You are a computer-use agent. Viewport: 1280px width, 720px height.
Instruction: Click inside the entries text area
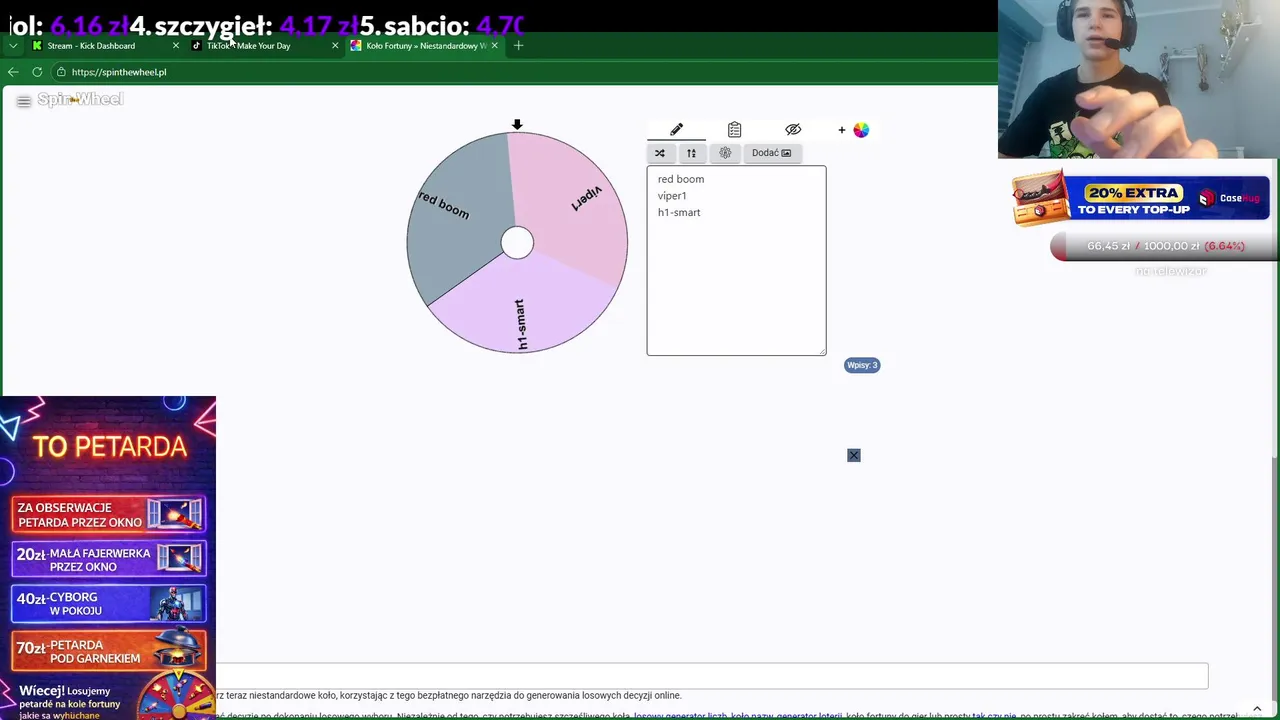pyautogui.click(x=736, y=260)
